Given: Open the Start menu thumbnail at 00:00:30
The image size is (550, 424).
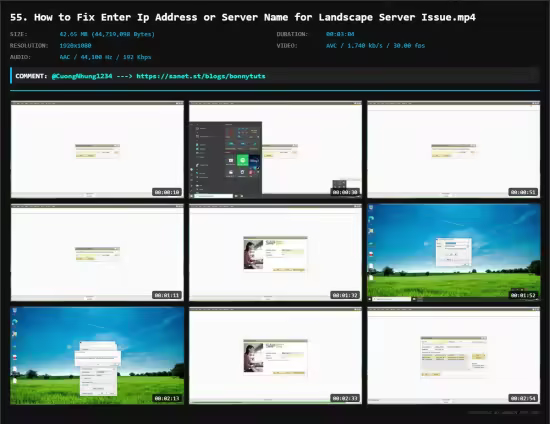Looking at the screenshot, I should 275,149.
